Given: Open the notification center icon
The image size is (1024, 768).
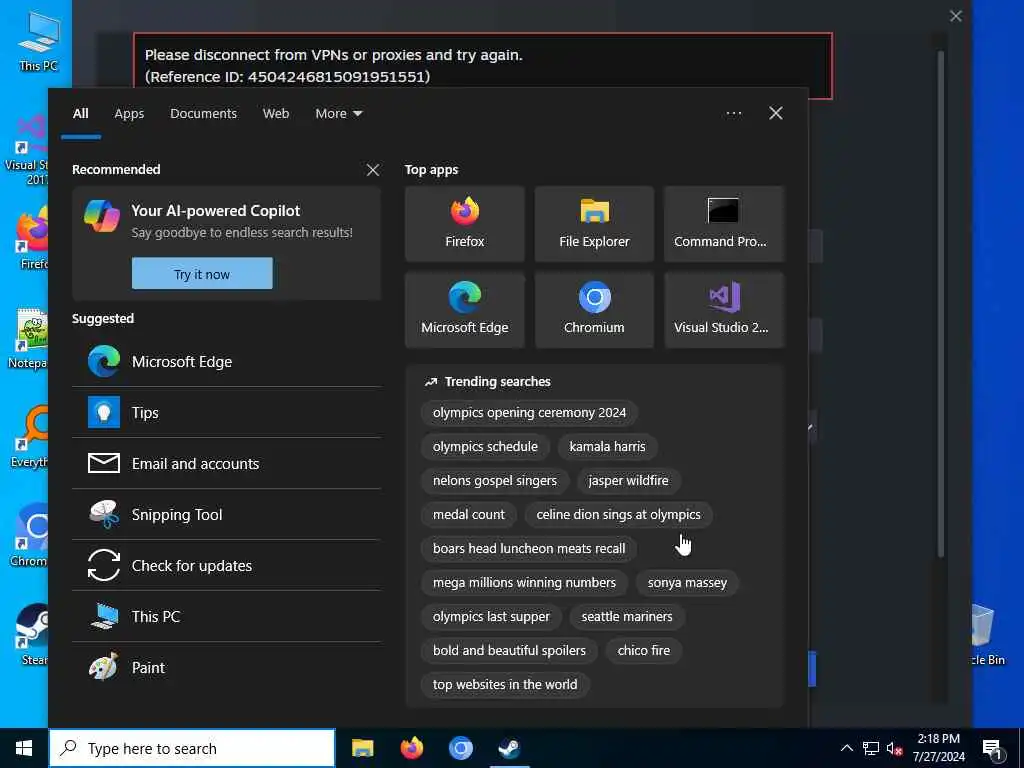Looking at the screenshot, I should [x=993, y=749].
